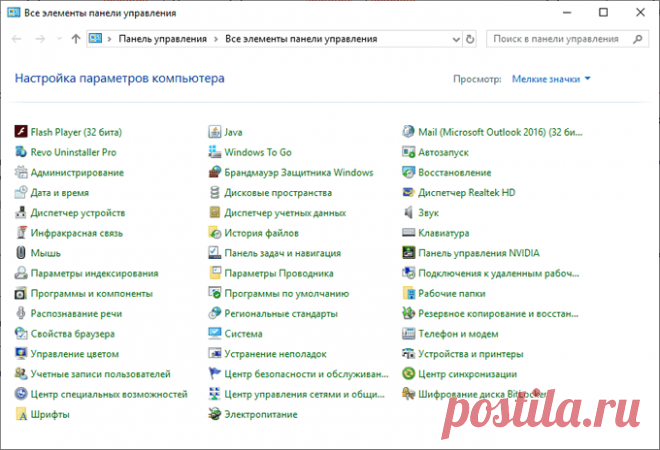The height and width of the screenshot is (450, 660).
Task: Open the Электропитание icon
Action: 215,414
